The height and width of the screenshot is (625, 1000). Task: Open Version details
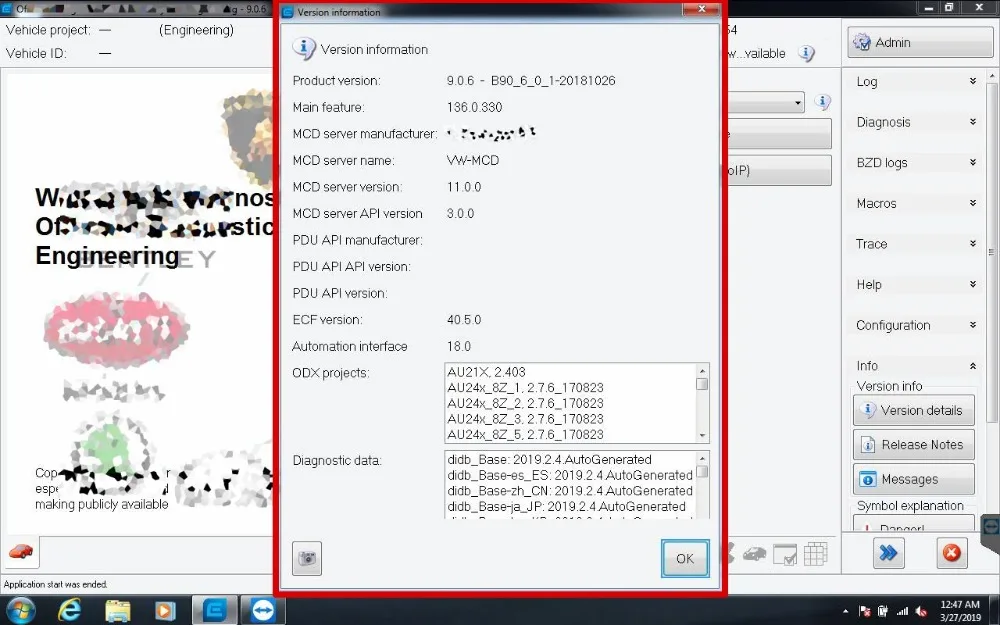click(913, 410)
